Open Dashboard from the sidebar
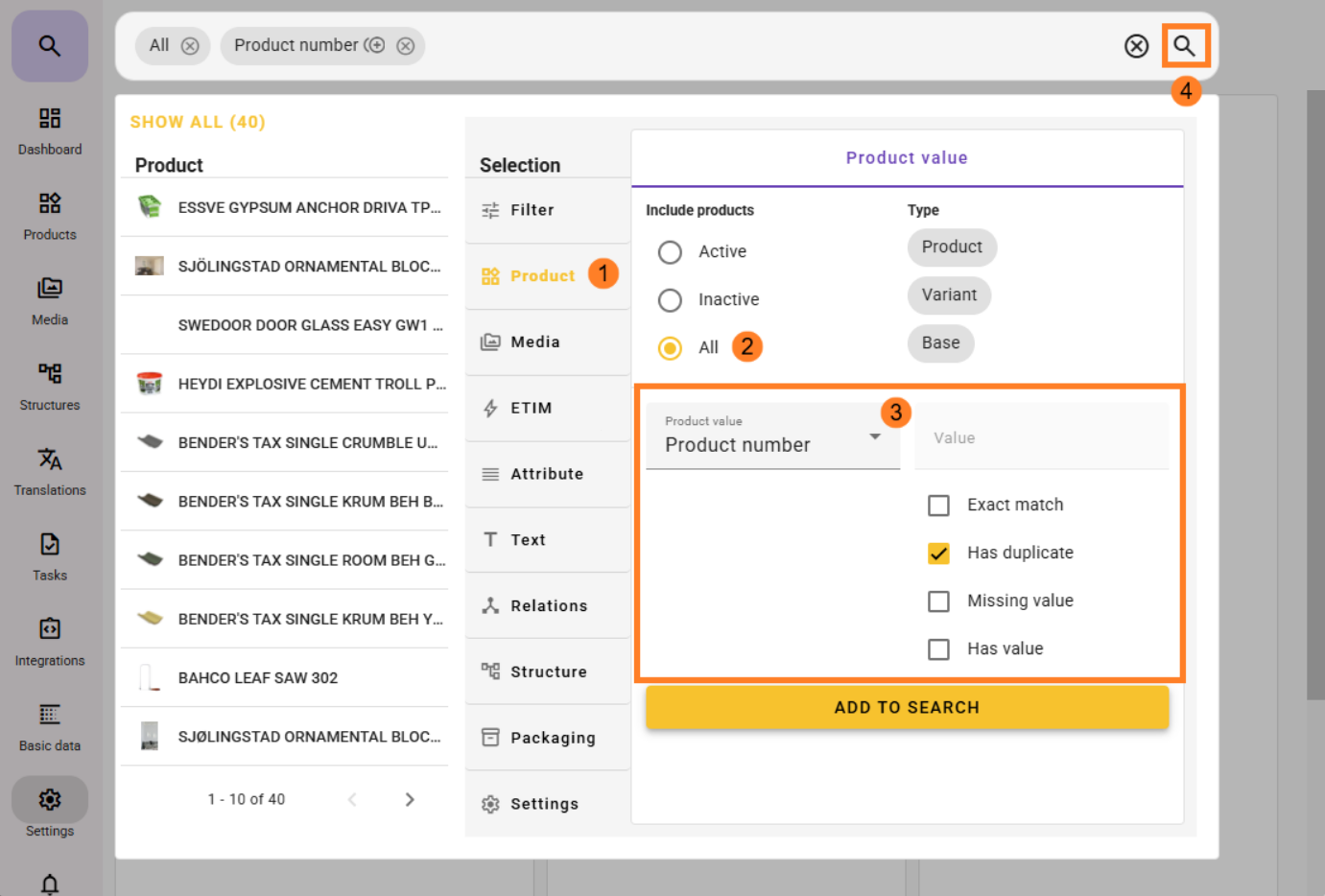 pyautogui.click(x=50, y=130)
